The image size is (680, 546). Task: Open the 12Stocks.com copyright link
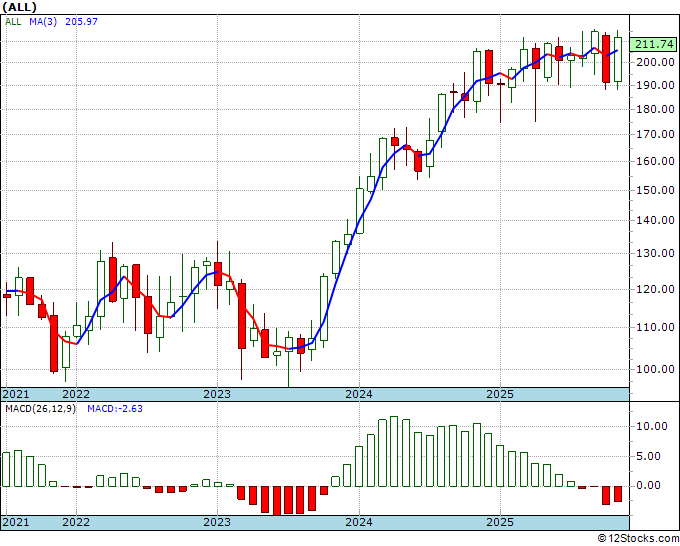pyautogui.click(x=638, y=539)
